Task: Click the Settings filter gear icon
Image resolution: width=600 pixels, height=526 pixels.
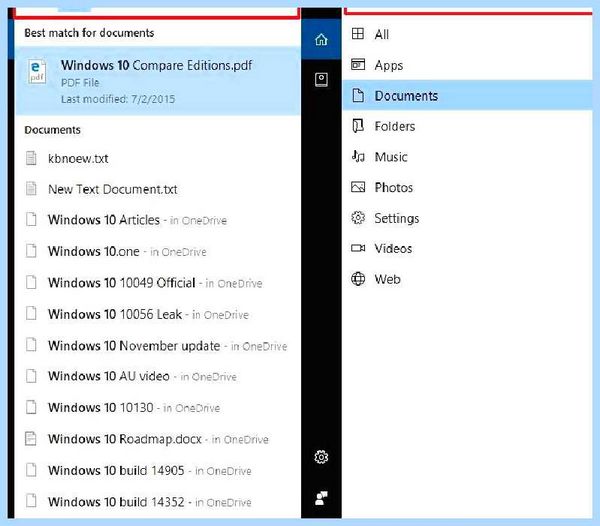Action: (x=358, y=218)
